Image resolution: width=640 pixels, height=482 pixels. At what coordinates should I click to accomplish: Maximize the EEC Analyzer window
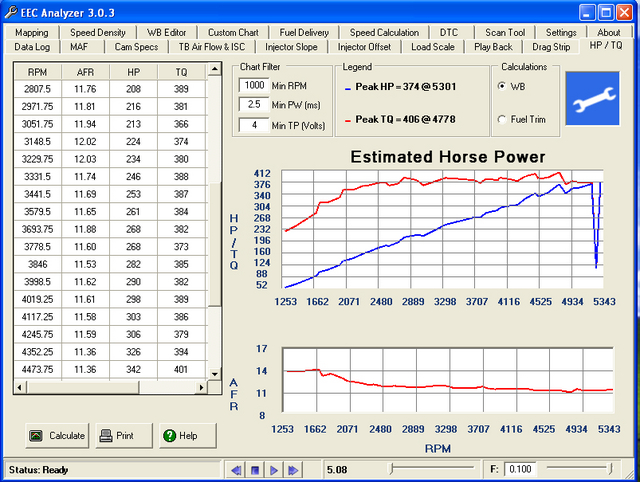(606, 13)
